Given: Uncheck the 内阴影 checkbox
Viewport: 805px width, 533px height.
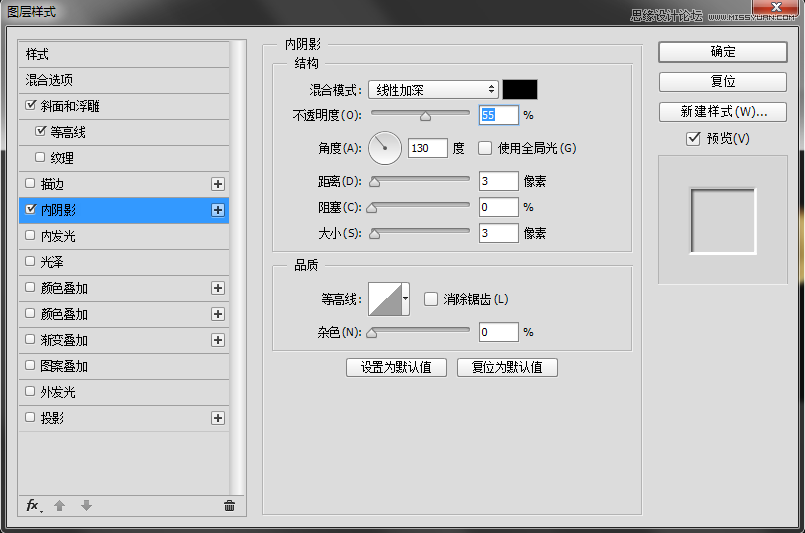Looking at the screenshot, I should point(31,209).
